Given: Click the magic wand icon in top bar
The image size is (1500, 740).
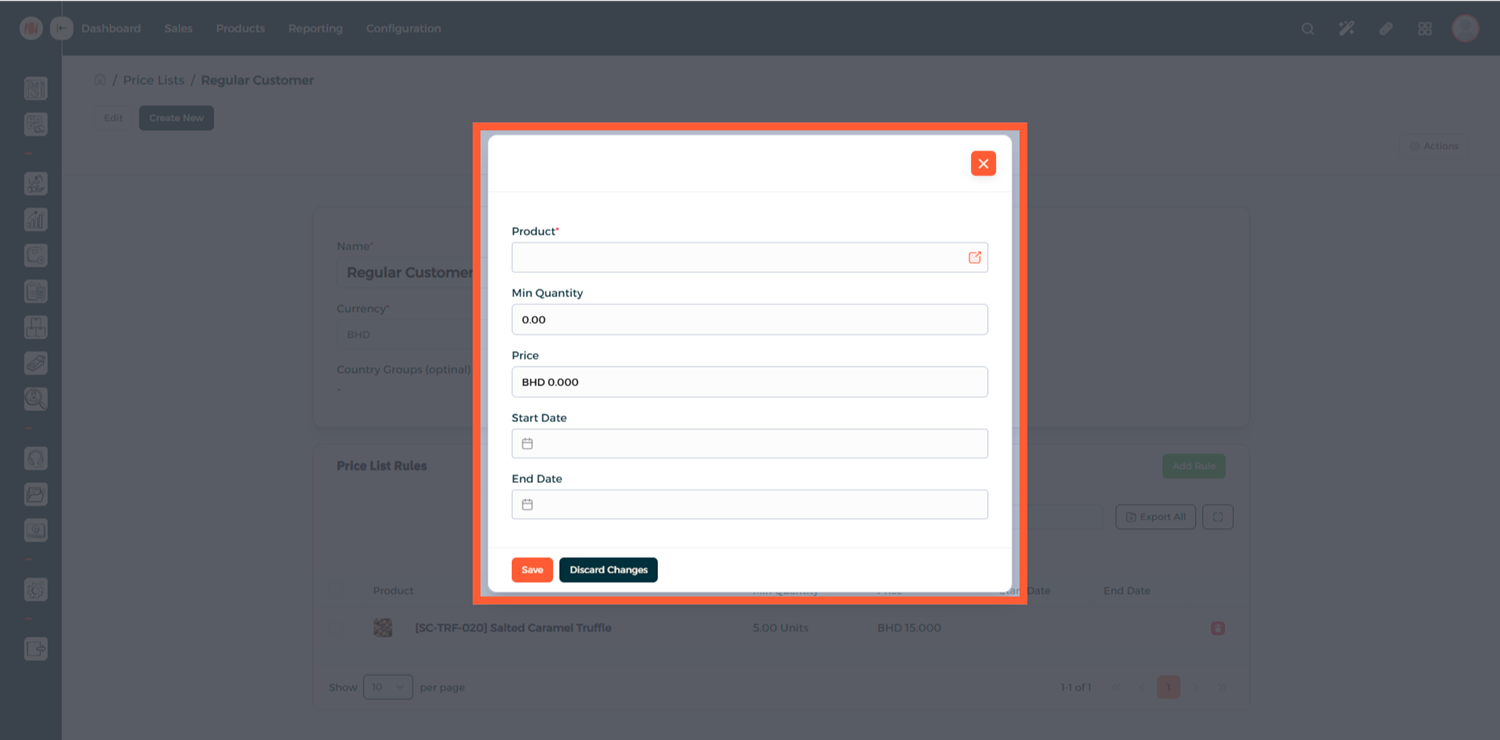Looking at the screenshot, I should point(1346,29).
